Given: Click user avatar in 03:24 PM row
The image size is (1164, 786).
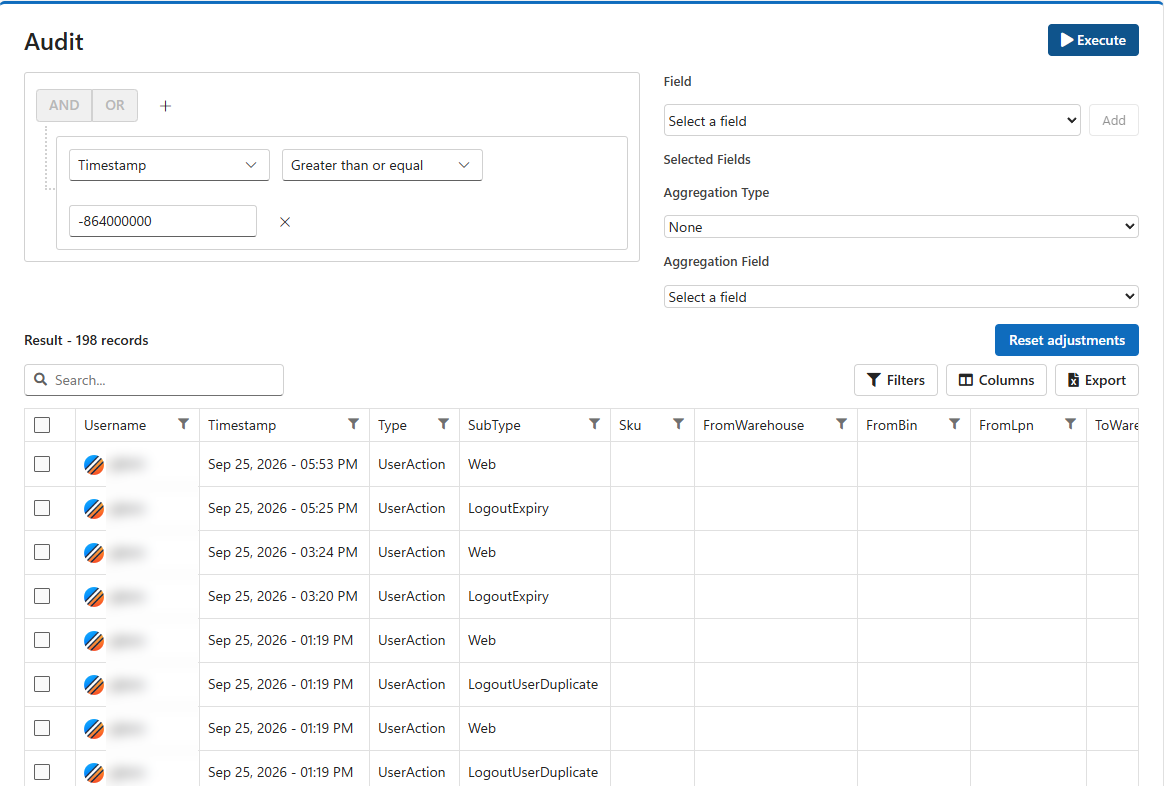Looking at the screenshot, I should click(x=94, y=553).
